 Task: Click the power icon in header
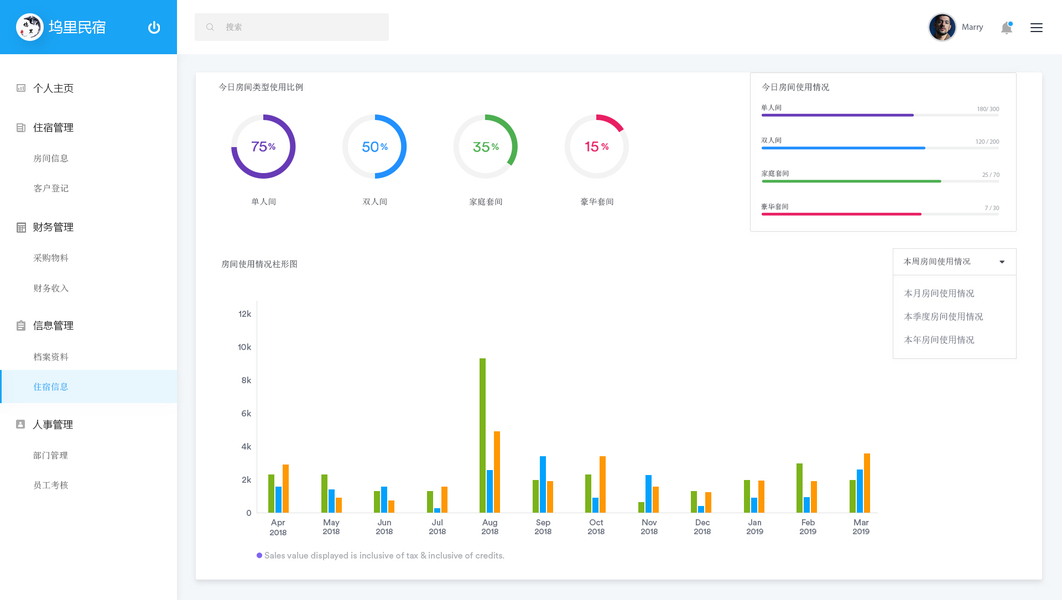click(x=154, y=27)
